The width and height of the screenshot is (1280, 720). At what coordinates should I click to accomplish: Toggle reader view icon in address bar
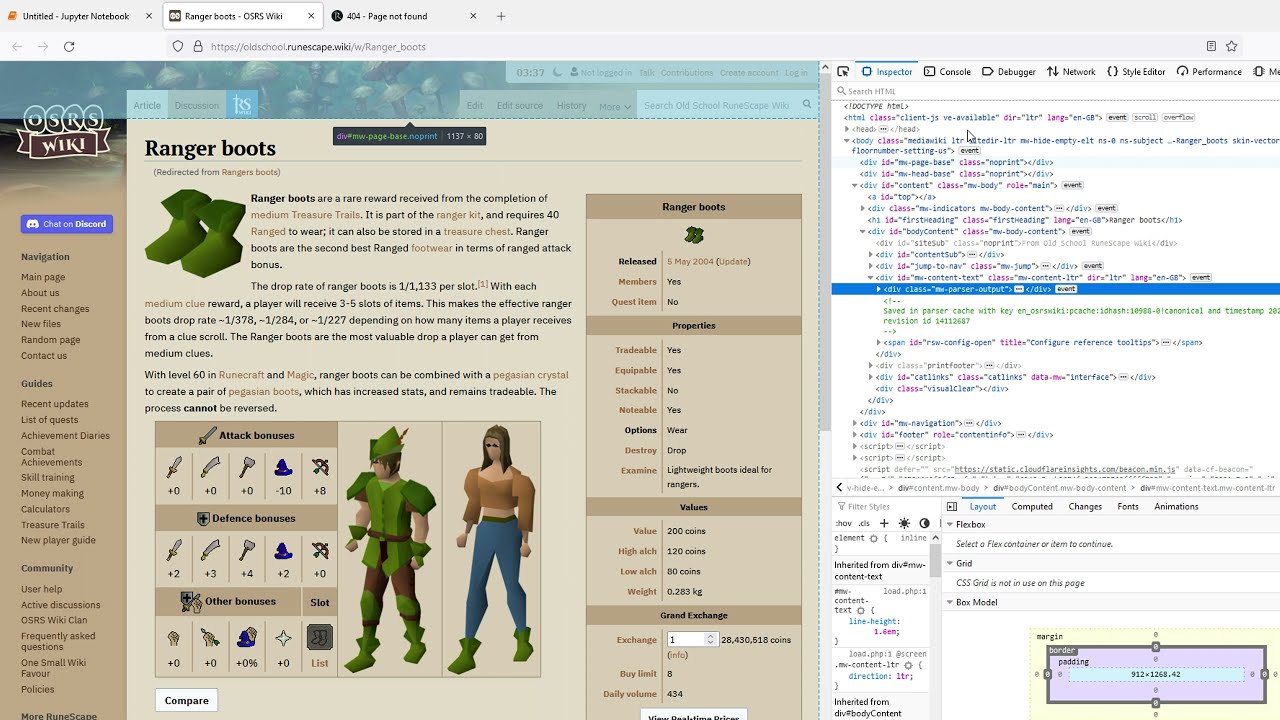pos(1211,46)
